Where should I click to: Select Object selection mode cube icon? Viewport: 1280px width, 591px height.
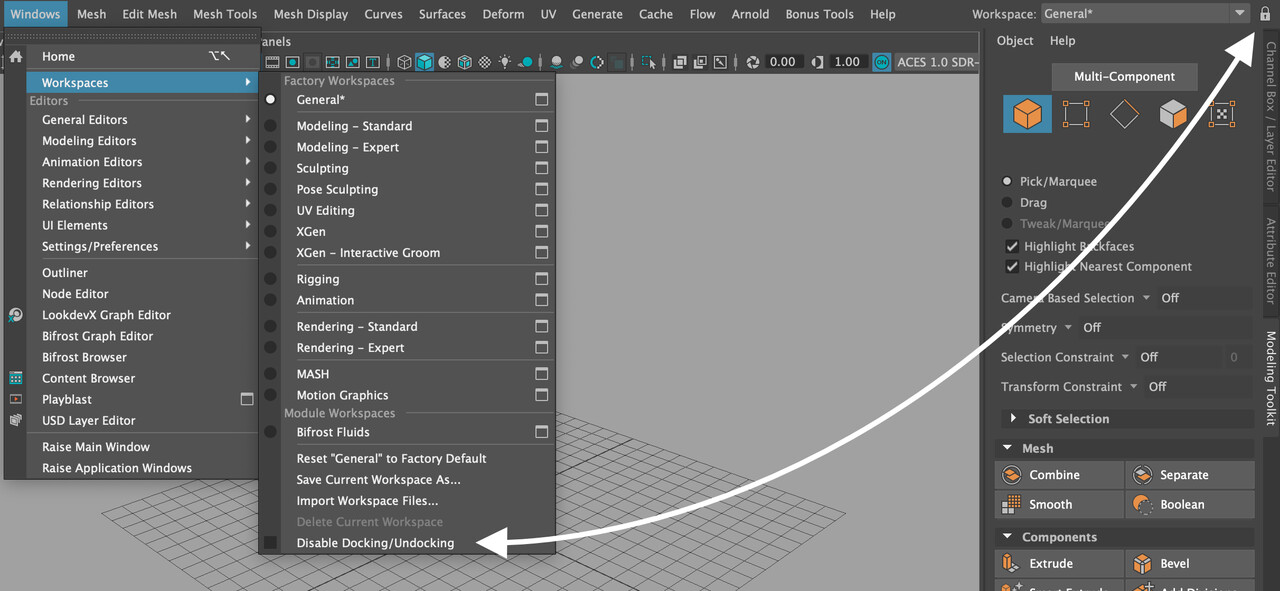1027,114
